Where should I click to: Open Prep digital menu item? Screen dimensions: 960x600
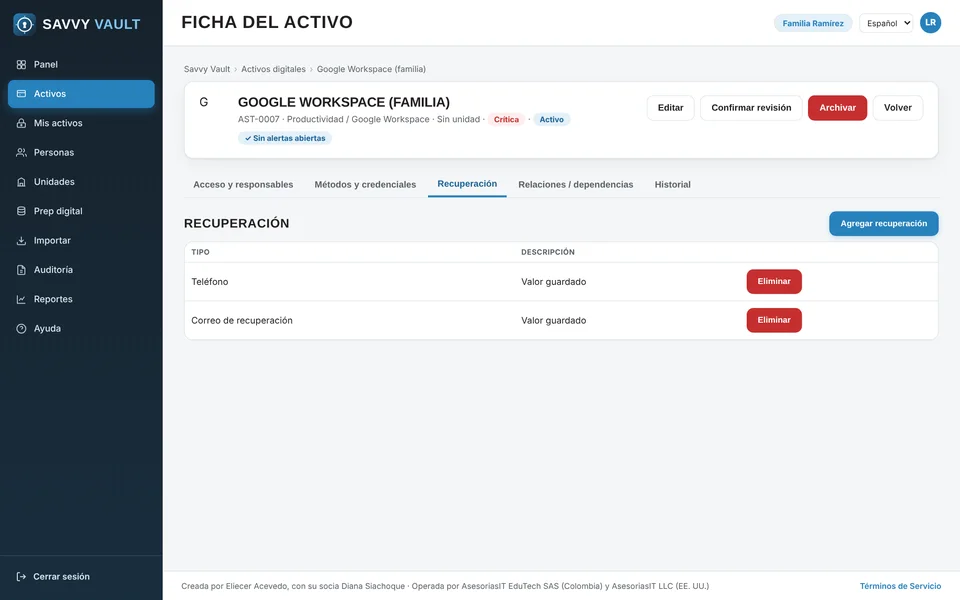pos(81,211)
